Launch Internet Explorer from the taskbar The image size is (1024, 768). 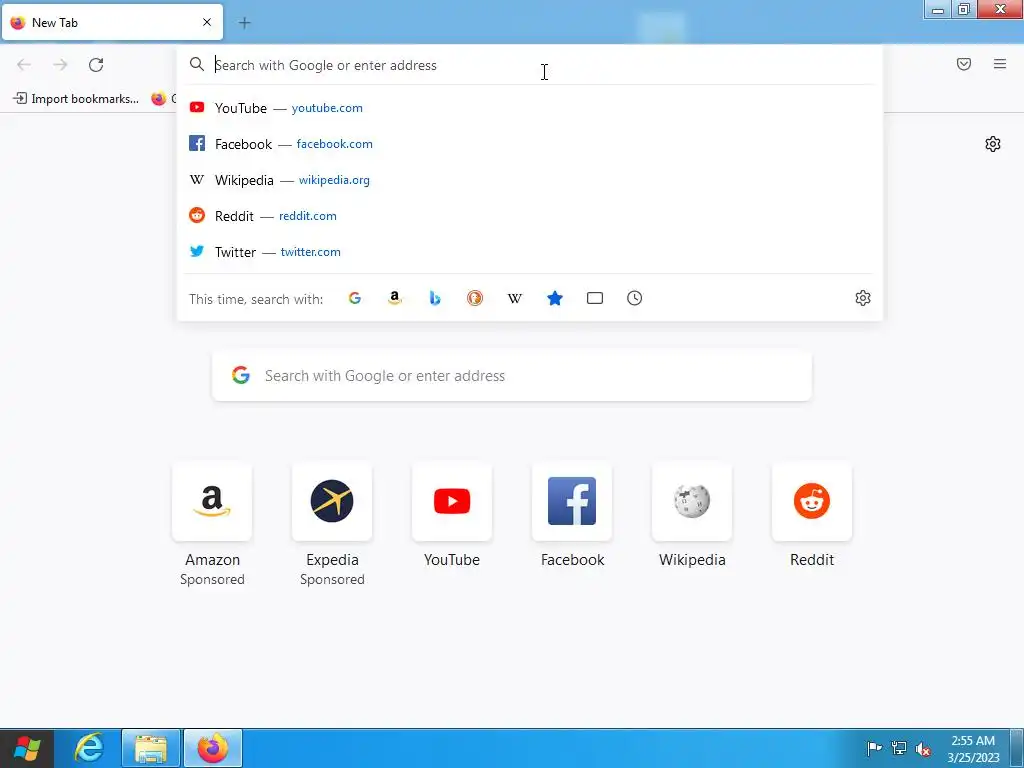coord(88,748)
